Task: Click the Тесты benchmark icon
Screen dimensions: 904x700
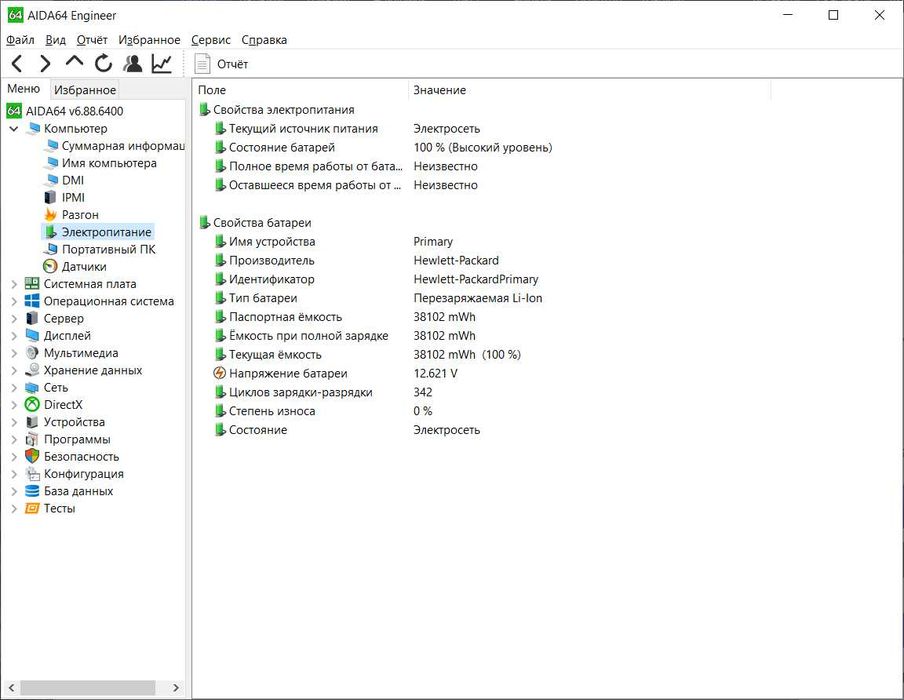Action: [x=32, y=509]
